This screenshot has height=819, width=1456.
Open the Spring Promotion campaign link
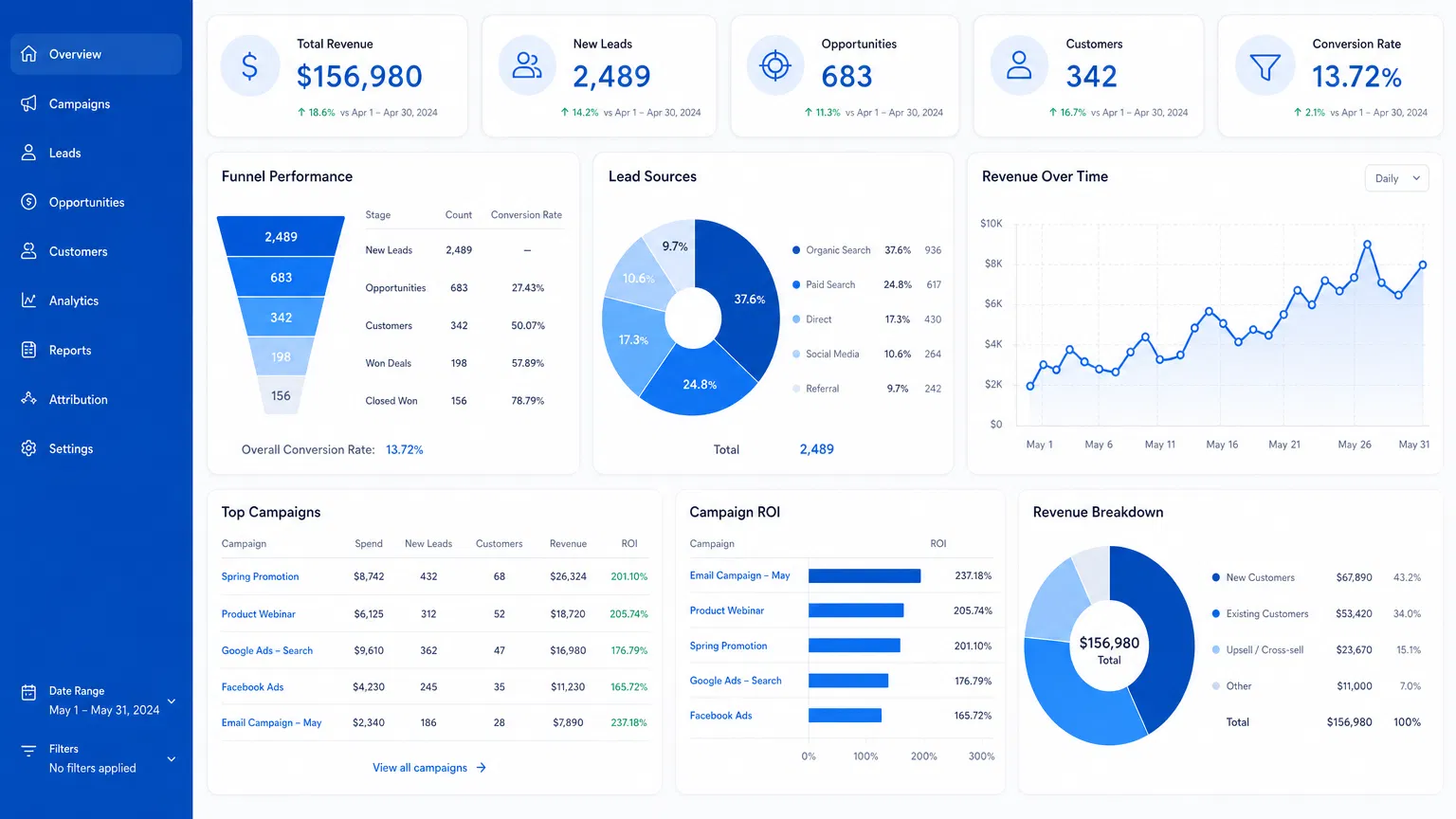click(260, 576)
